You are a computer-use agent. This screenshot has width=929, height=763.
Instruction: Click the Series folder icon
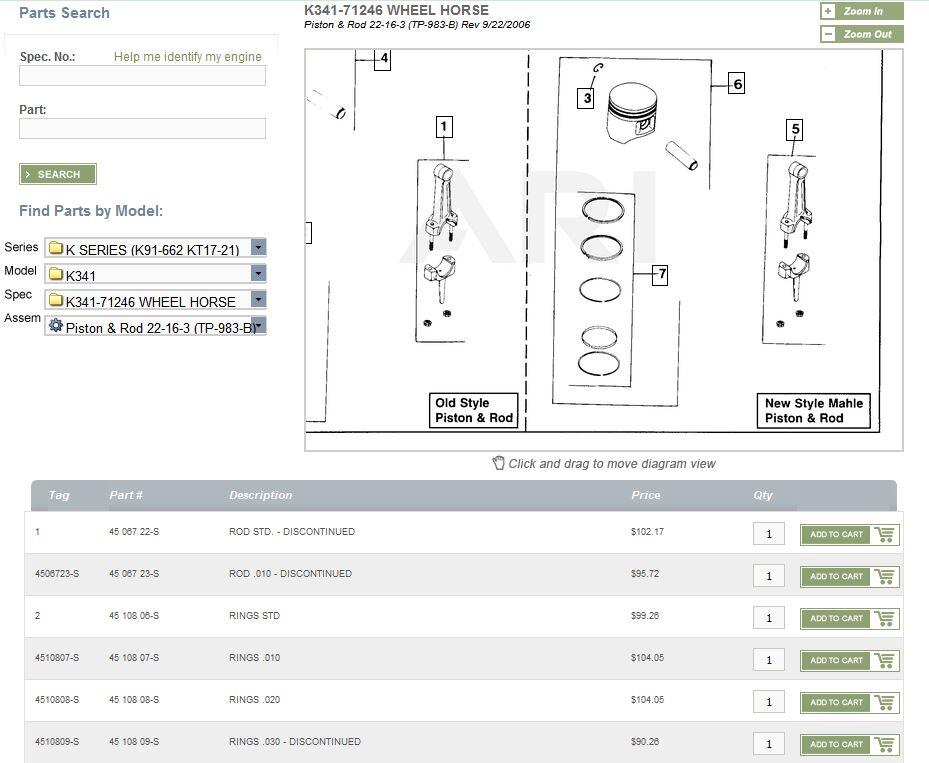pyautogui.click(x=56, y=248)
